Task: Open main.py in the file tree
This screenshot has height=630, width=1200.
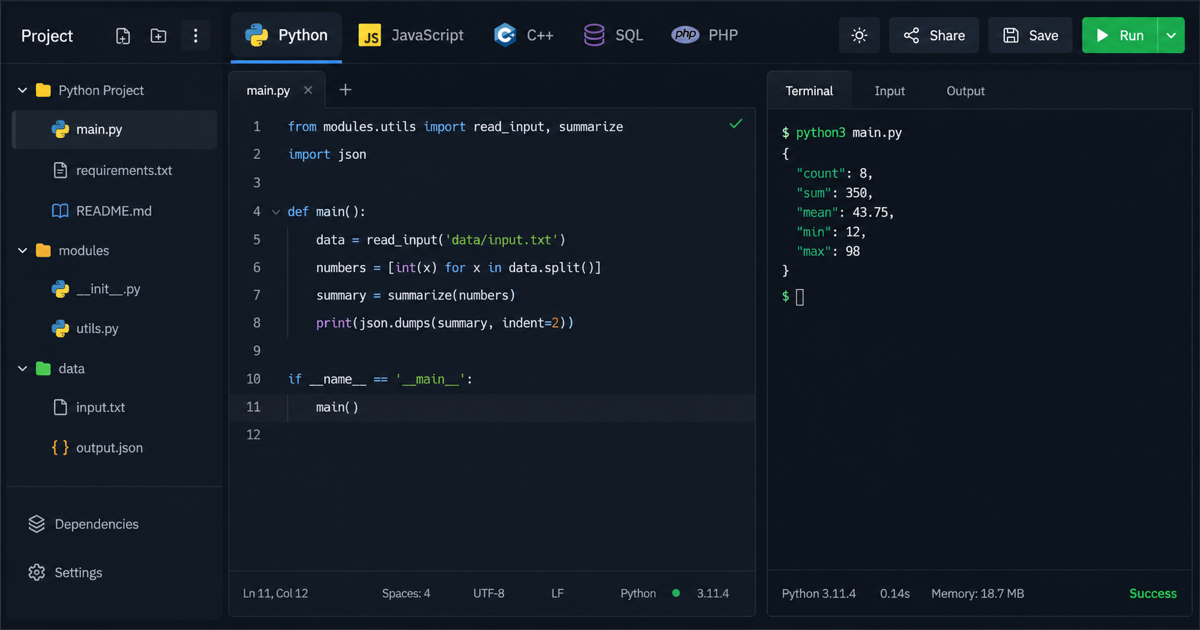Action: point(114,129)
